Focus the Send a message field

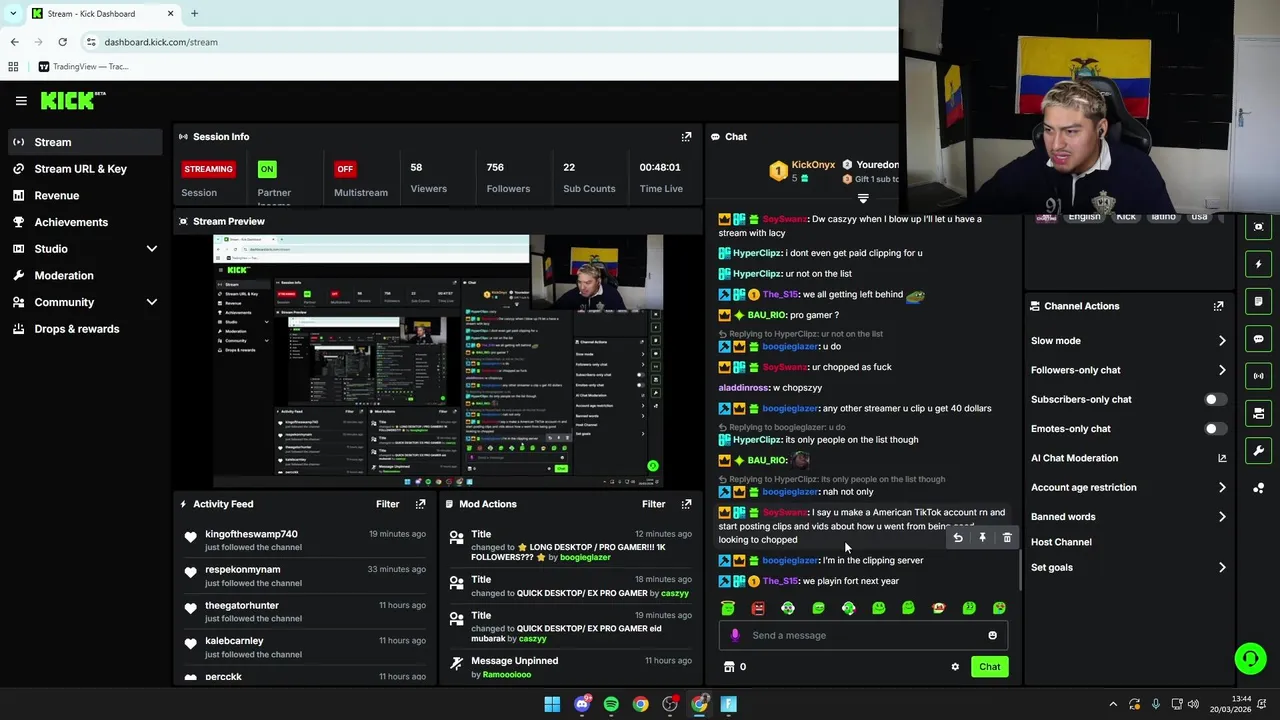pos(863,635)
